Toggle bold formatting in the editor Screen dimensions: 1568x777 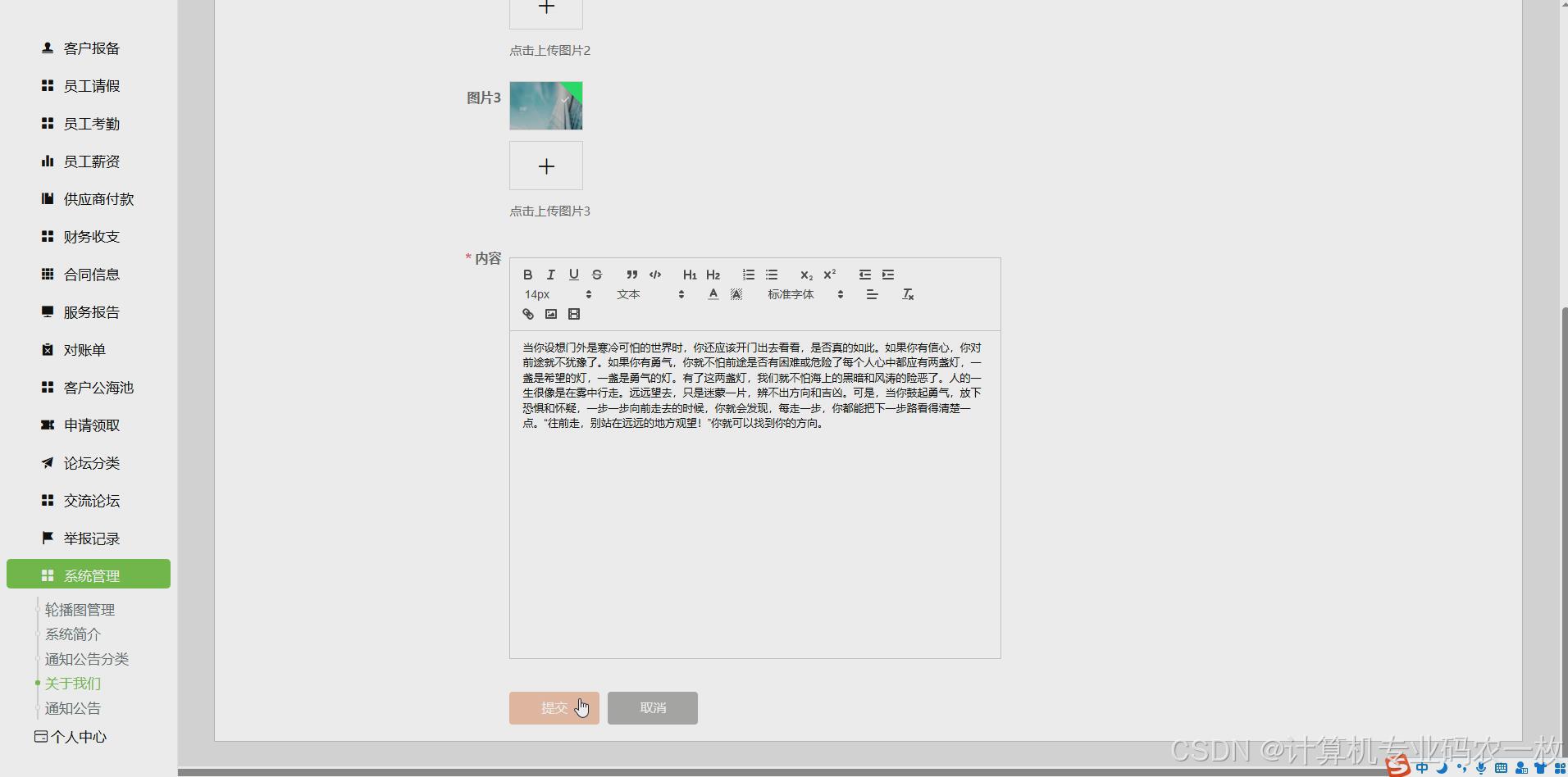tap(527, 275)
